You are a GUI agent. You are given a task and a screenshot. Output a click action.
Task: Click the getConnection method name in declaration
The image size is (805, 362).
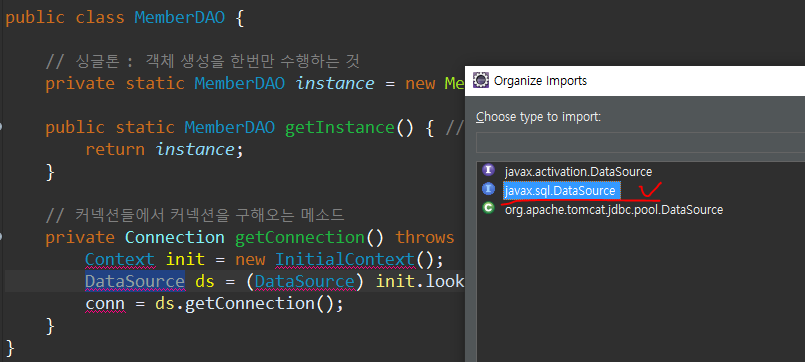(x=300, y=237)
